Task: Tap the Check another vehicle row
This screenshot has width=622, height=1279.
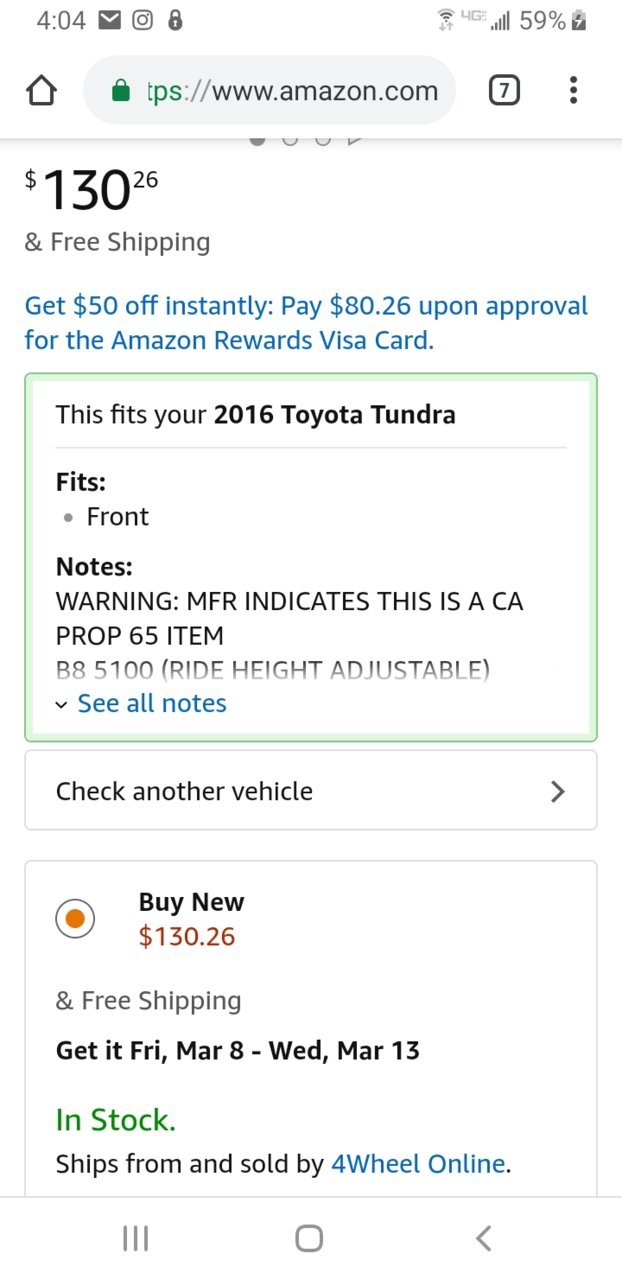Action: click(311, 790)
